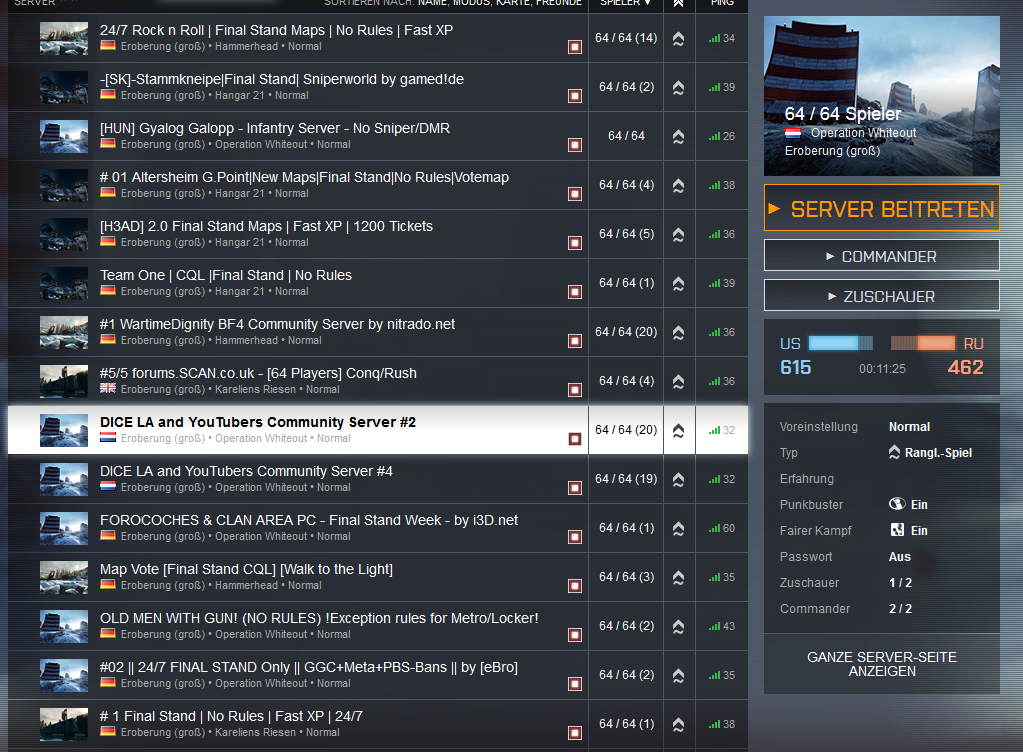Click the red square badge in the Stammkneipe row
Image resolution: width=1023 pixels, height=752 pixels.
[x=575, y=96]
